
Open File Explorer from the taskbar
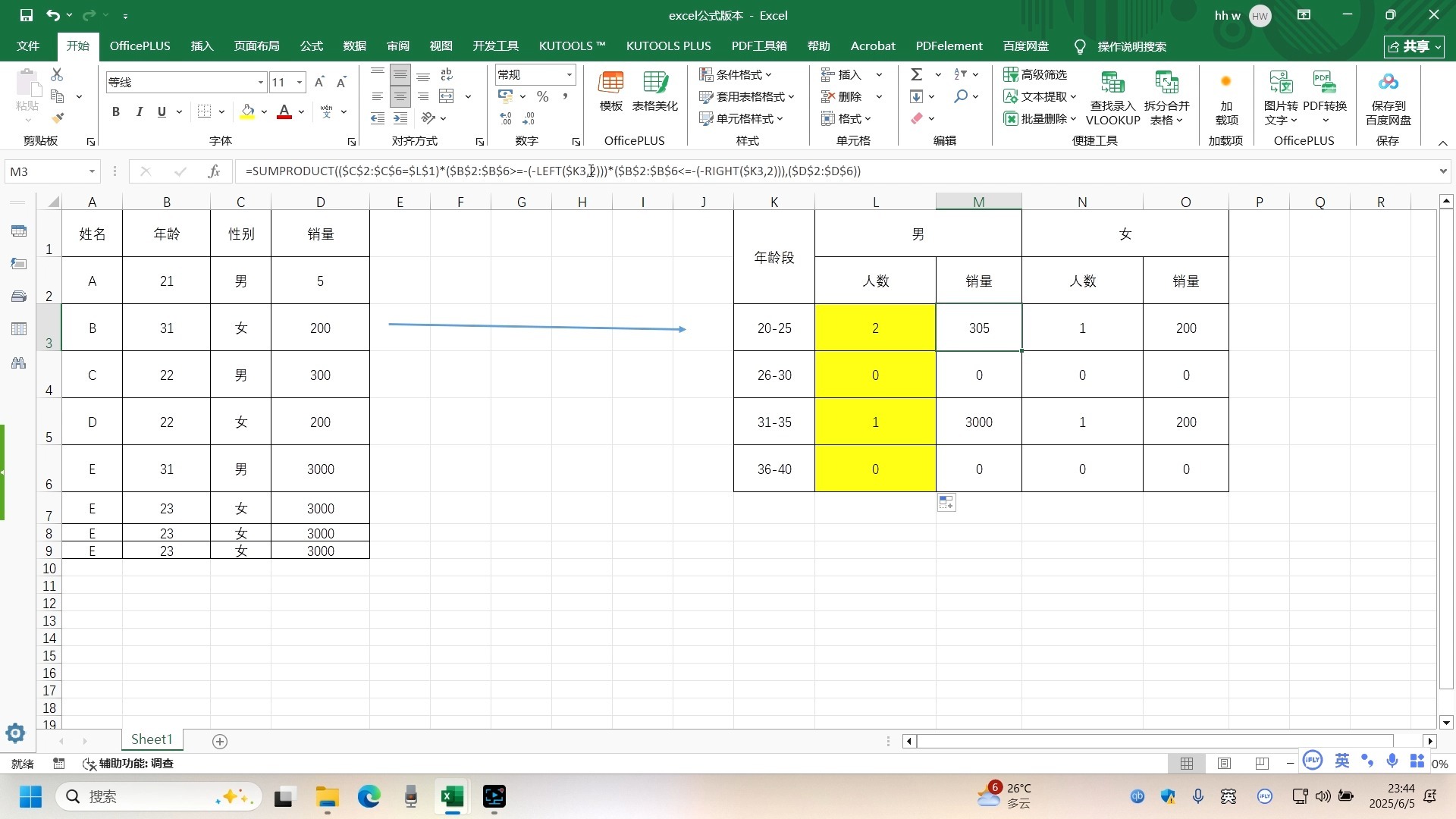click(328, 796)
